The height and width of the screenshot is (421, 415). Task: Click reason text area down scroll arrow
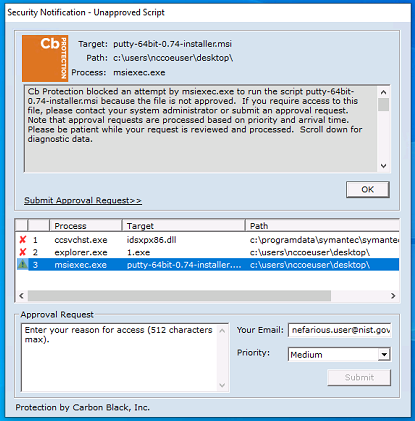[222, 385]
